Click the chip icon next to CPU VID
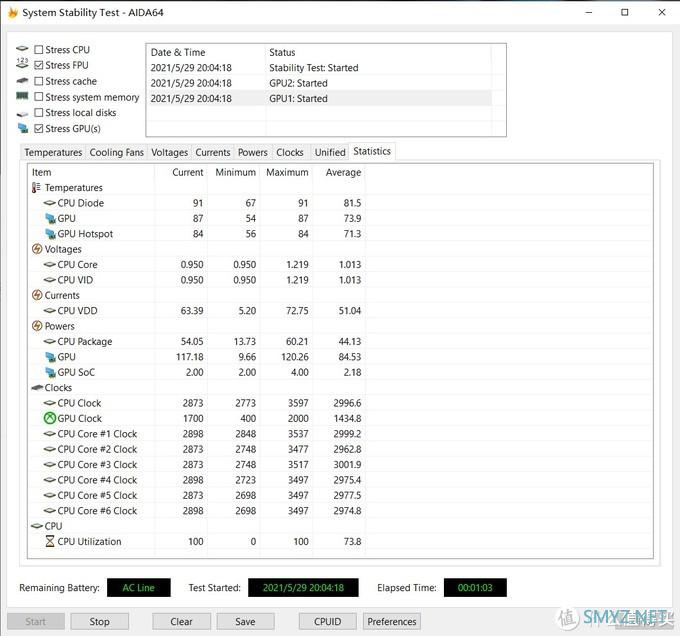This screenshot has width=680, height=636. coord(49,280)
